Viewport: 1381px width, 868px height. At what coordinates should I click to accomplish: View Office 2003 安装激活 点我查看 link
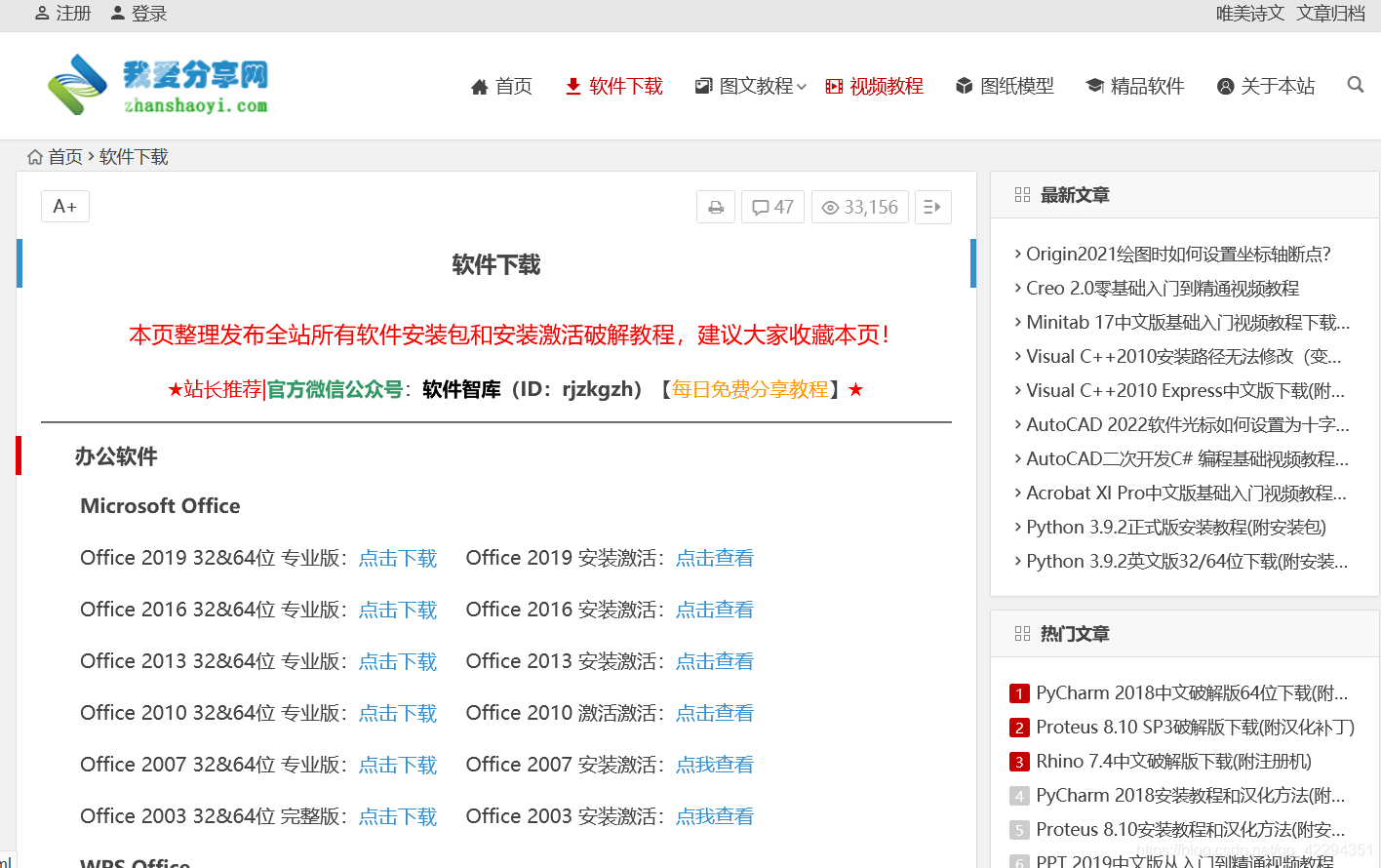(715, 816)
